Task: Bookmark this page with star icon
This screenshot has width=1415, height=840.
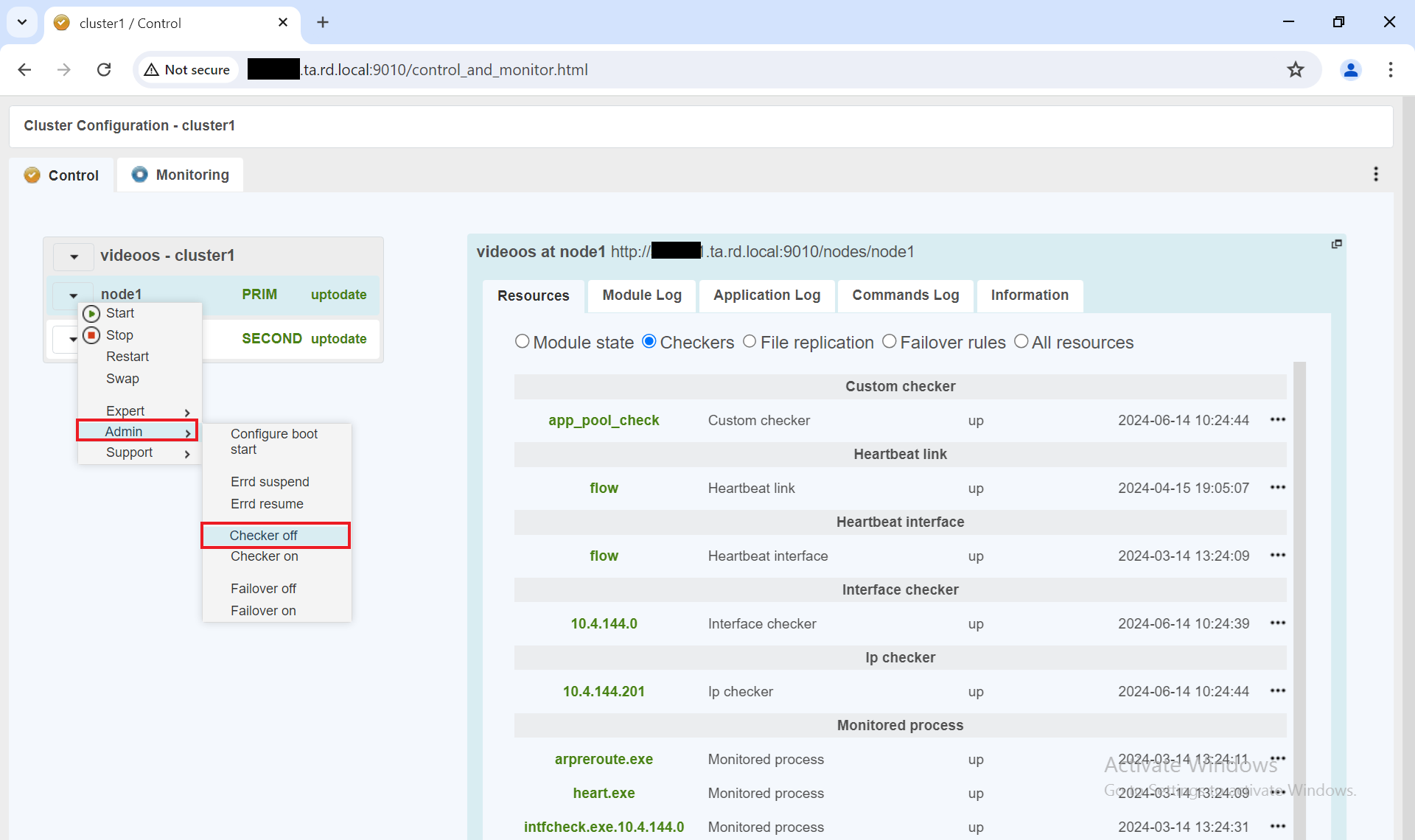Action: point(1295,70)
